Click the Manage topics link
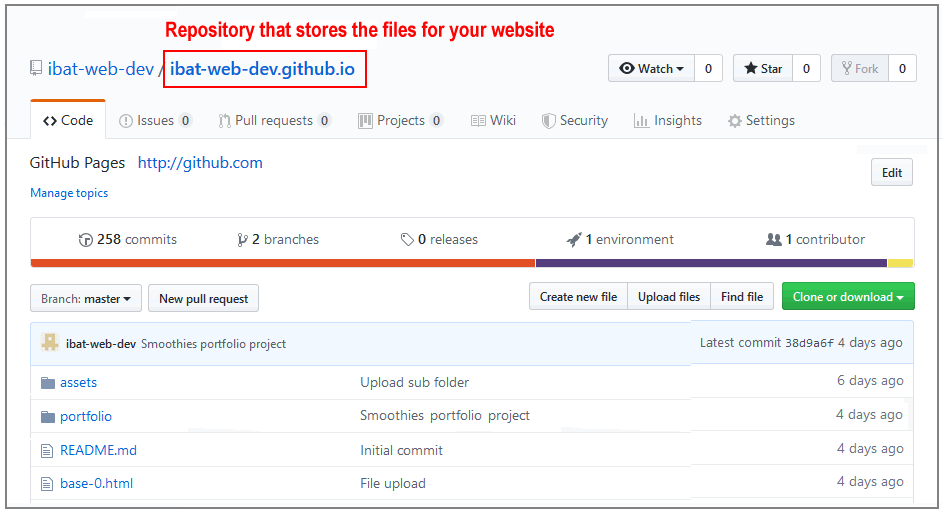The image size is (949, 517). click(x=69, y=193)
